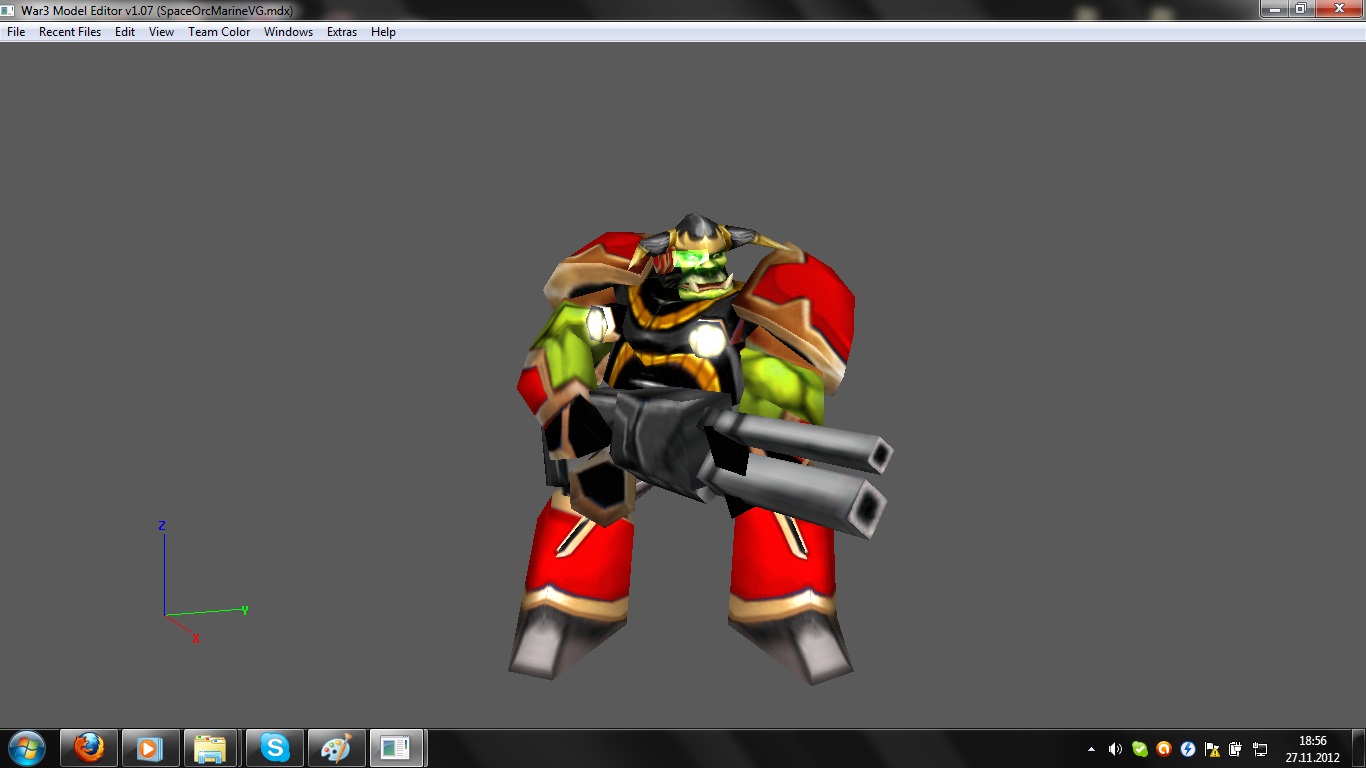Select War3 Model Editor taskbar button
Viewport: 1366px width, 768px height.
point(397,748)
